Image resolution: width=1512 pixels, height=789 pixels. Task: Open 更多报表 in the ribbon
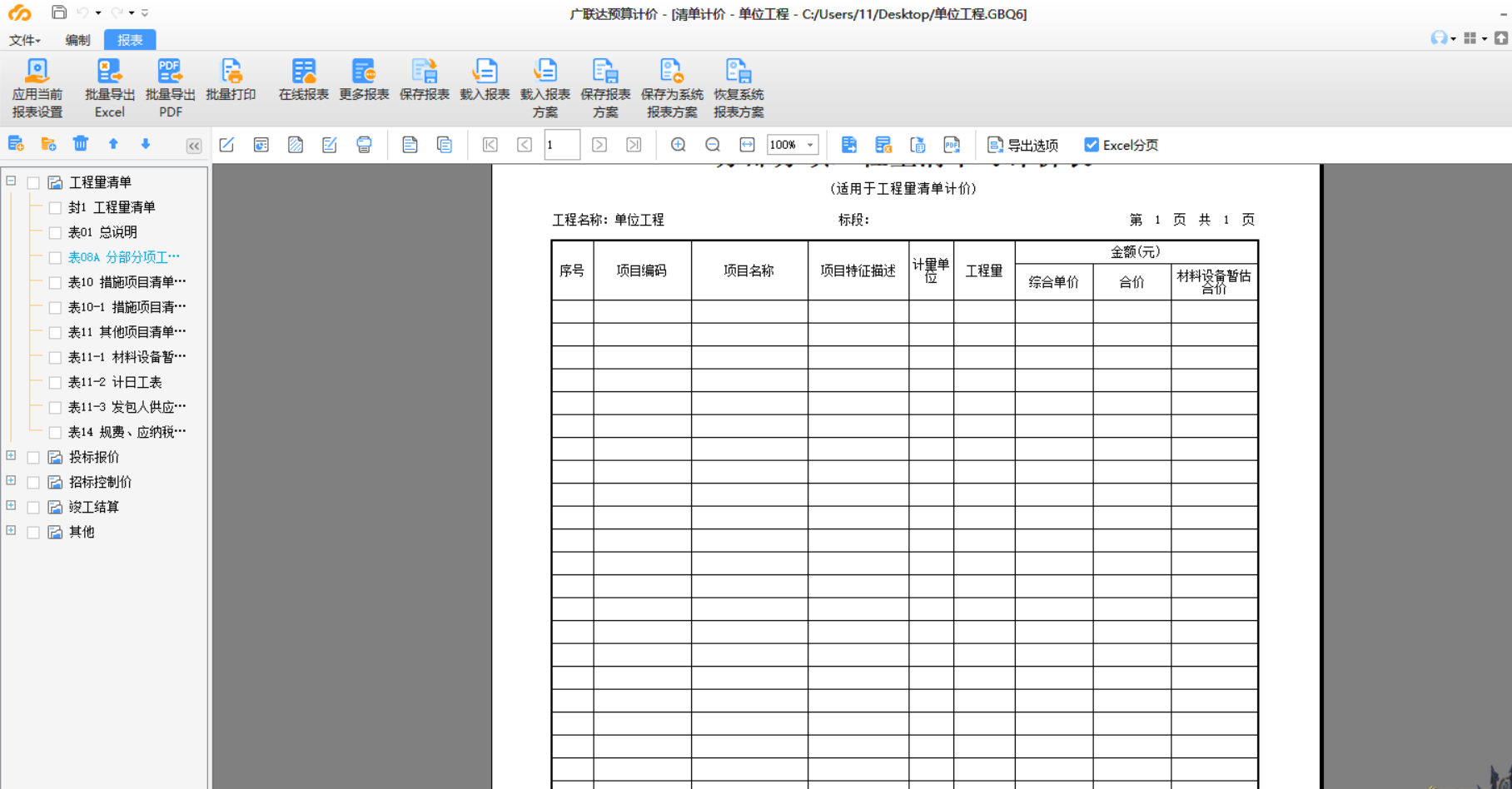tap(364, 81)
